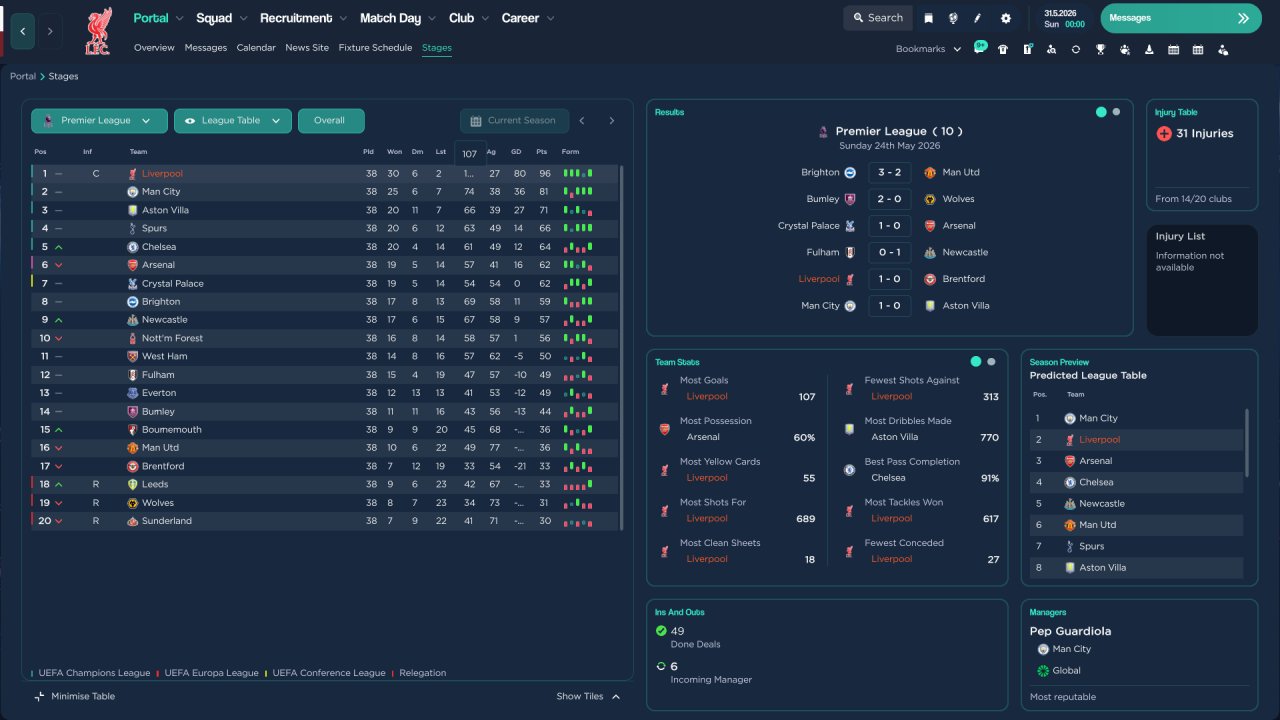Click the Chelsea crest in the league table
Image resolution: width=1280 pixels, height=720 pixels.
coord(132,247)
